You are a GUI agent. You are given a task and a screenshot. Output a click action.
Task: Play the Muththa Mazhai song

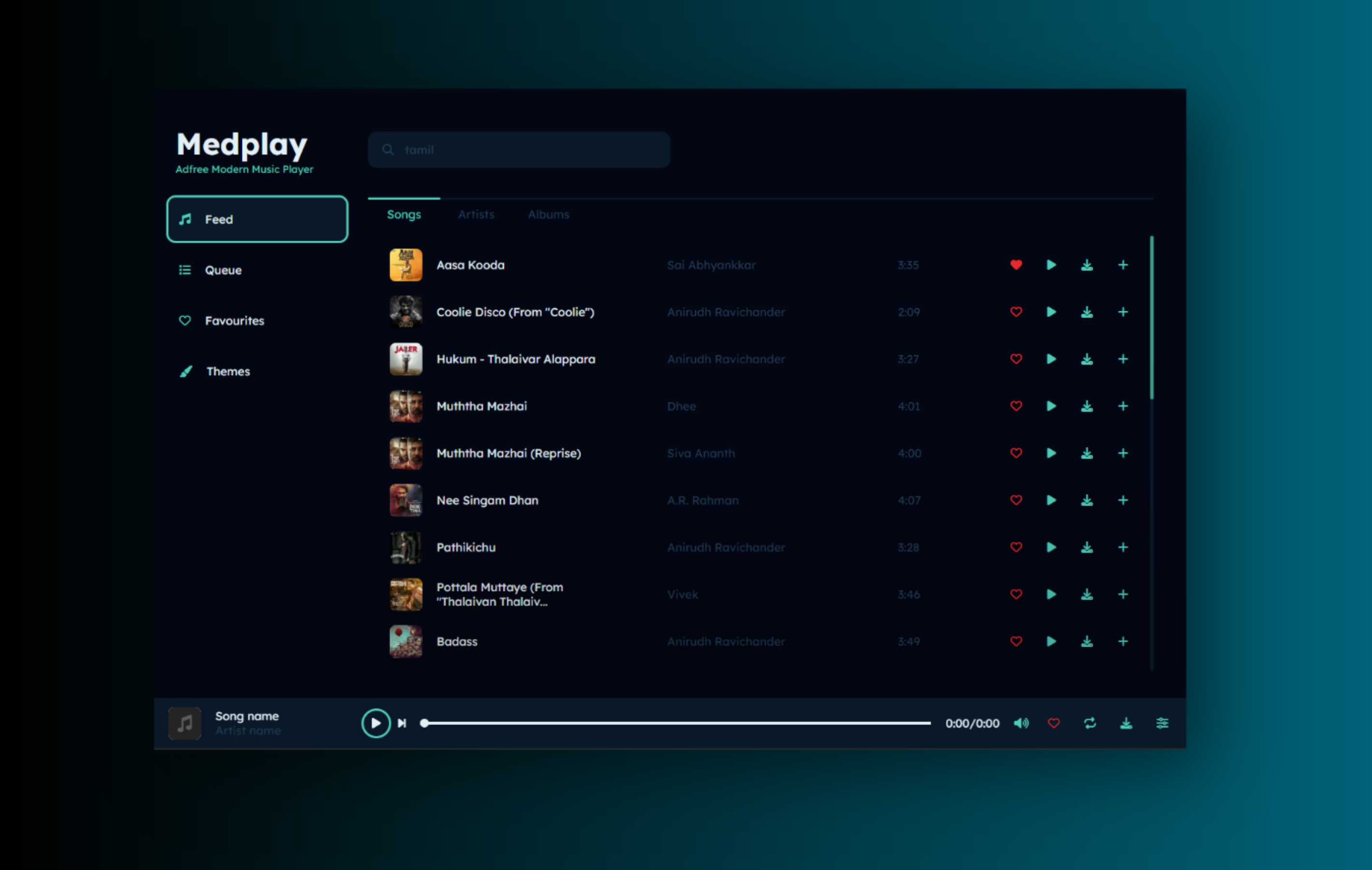[1051, 406]
